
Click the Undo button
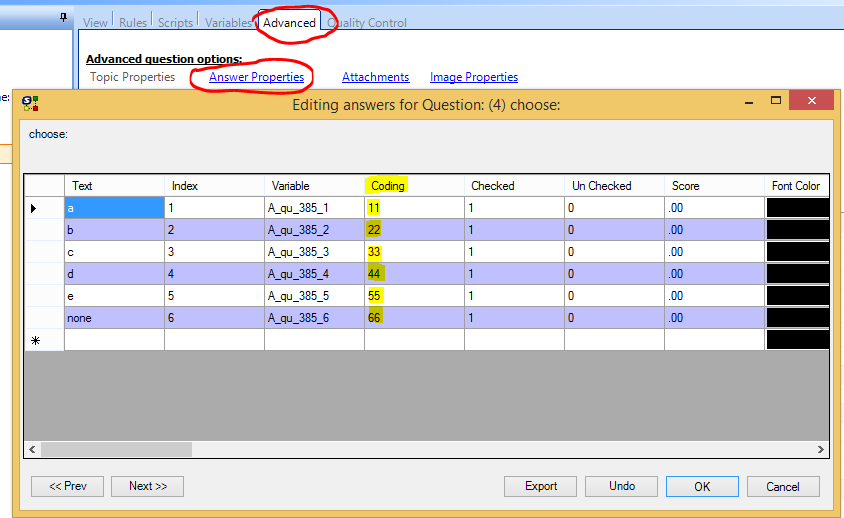coord(621,486)
